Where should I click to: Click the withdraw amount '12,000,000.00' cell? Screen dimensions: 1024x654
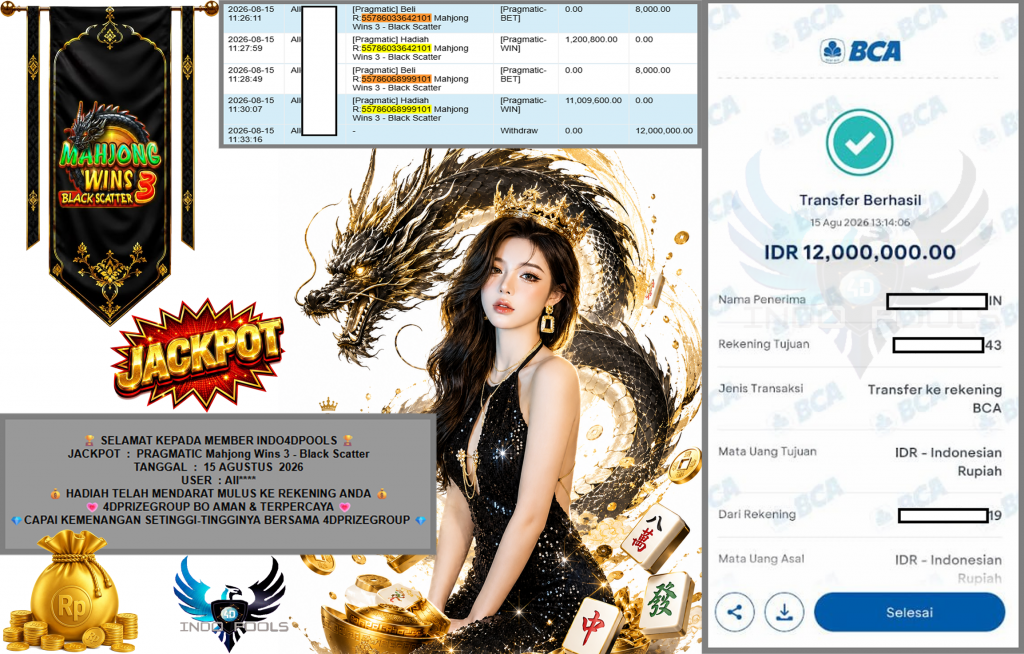tap(664, 131)
